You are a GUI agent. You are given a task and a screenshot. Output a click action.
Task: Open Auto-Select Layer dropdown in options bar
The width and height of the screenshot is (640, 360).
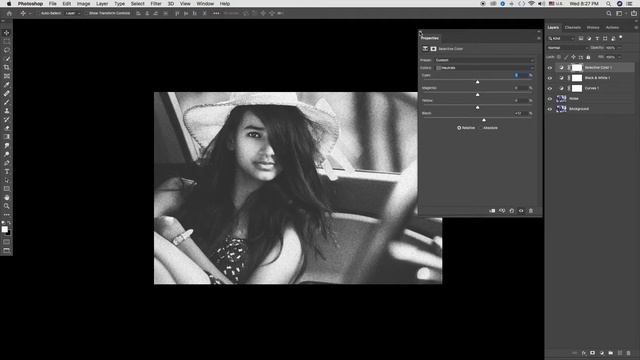point(73,13)
